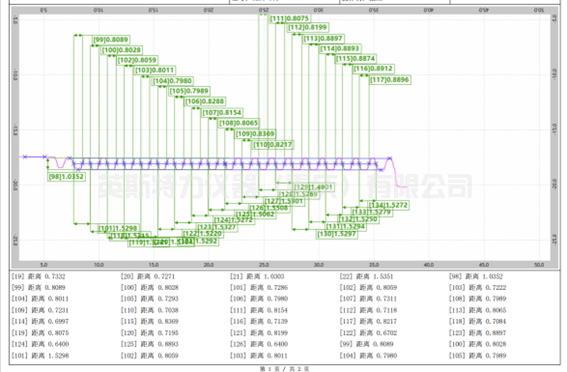The image size is (567, 372).
Task: Select the [99]0.8089 measurement label on chart
Action: pos(111,40)
